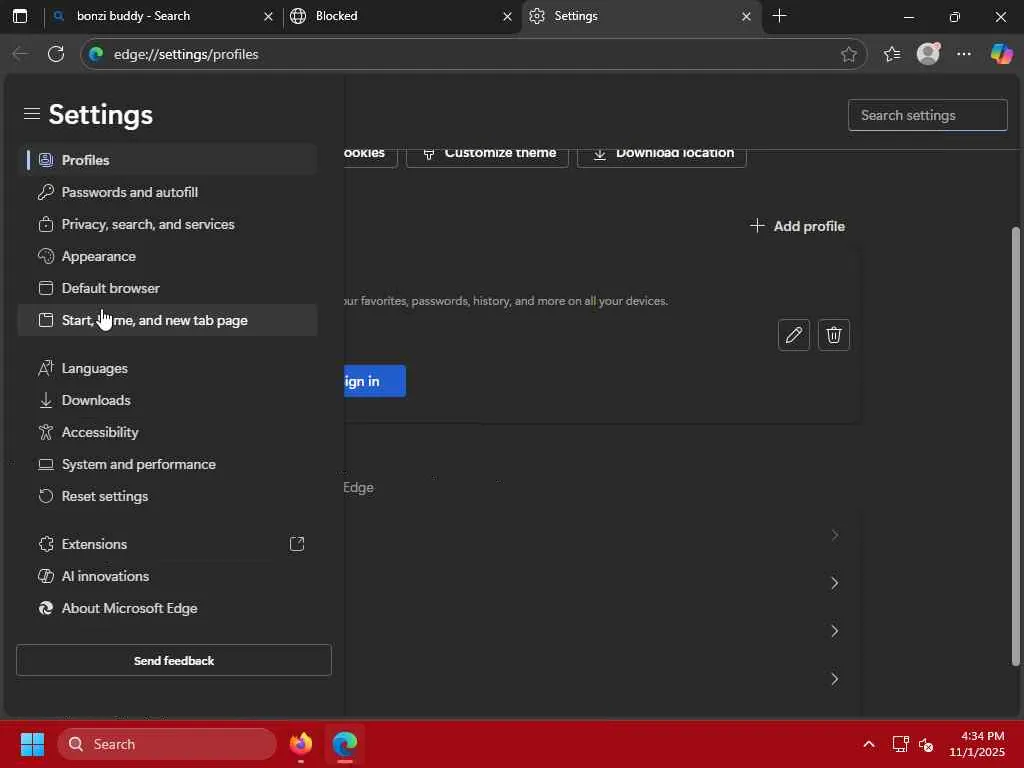Open Extensions page
Screen dimensions: 1024x768
point(167,544)
